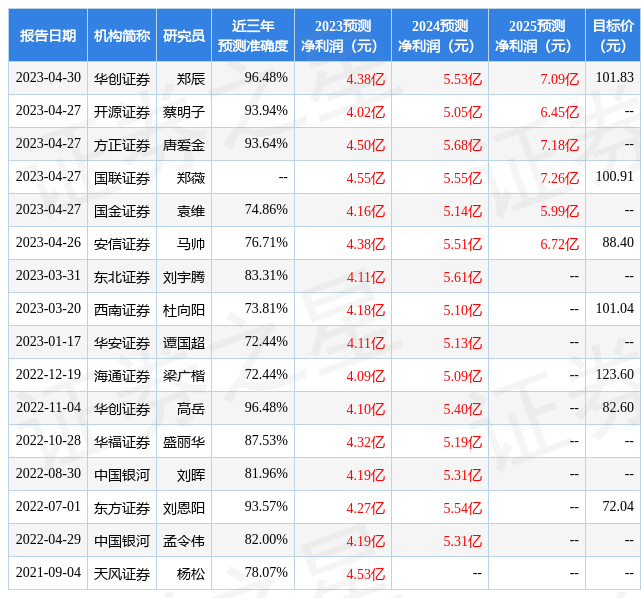Select researcher 郑辰
641x598 pixels.
click(191, 78)
